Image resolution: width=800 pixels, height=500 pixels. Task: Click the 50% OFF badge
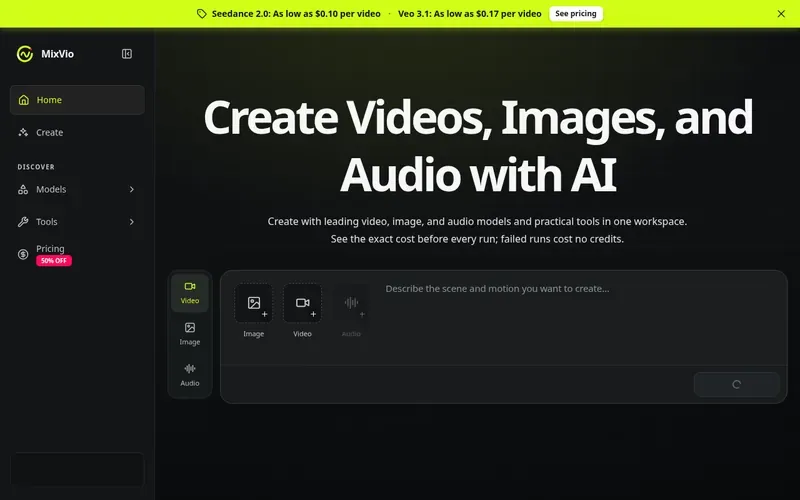tap(54, 261)
